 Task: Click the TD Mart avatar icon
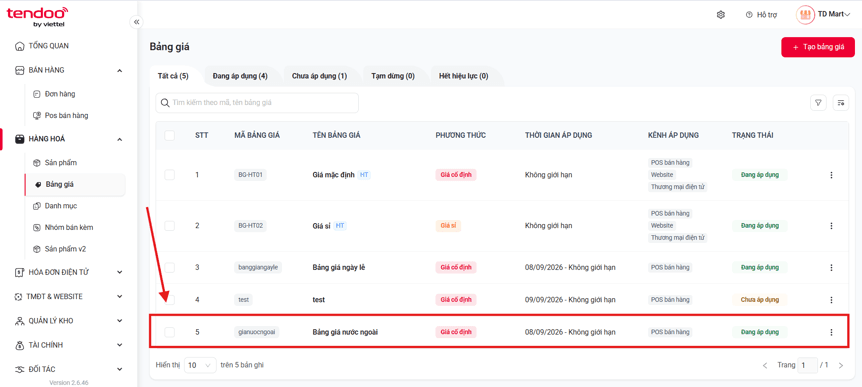click(805, 14)
